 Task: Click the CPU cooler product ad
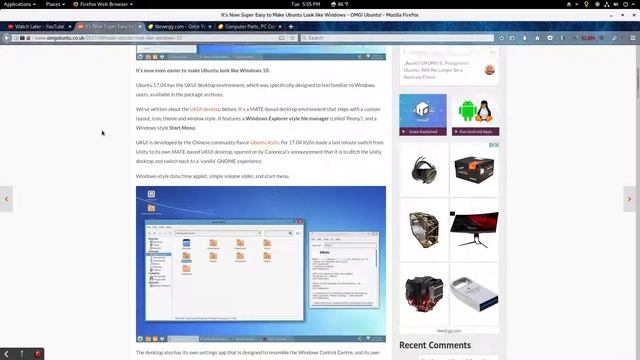tap(424, 294)
